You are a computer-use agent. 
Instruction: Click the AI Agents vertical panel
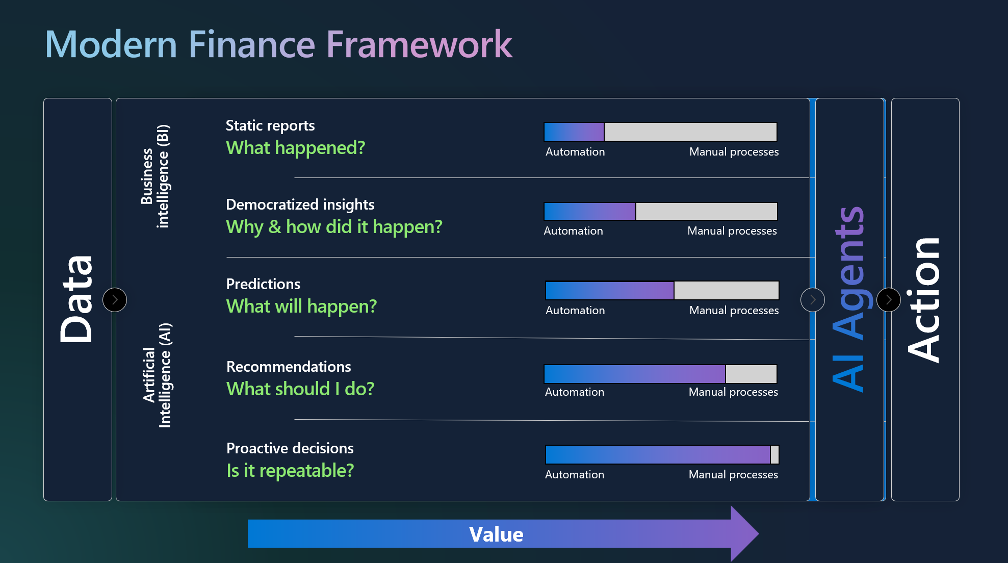tap(850, 300)
